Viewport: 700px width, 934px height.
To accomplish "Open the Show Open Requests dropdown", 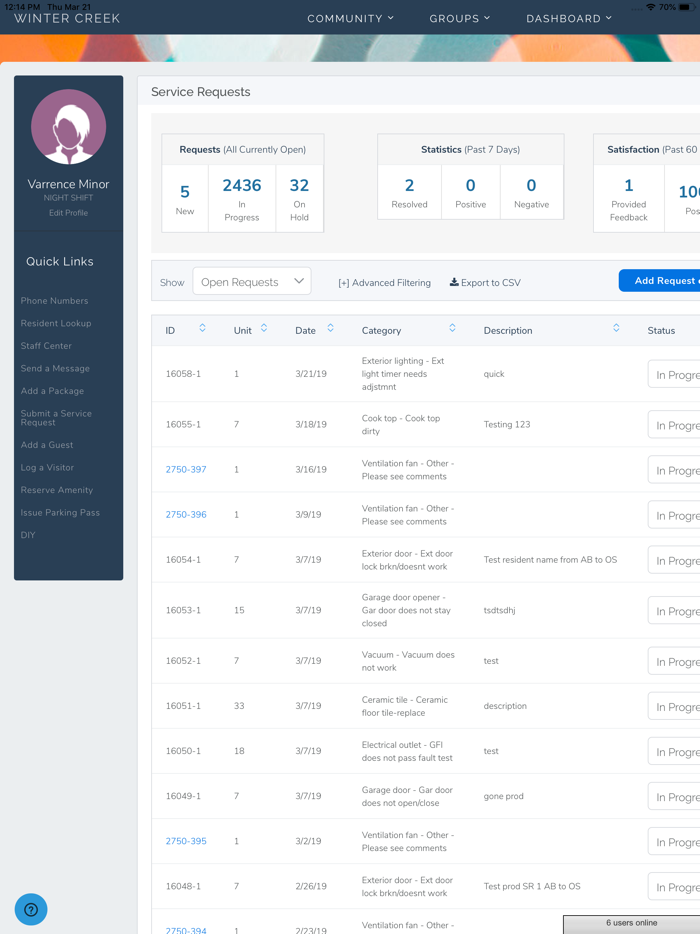I will click(x=251, y=282).
